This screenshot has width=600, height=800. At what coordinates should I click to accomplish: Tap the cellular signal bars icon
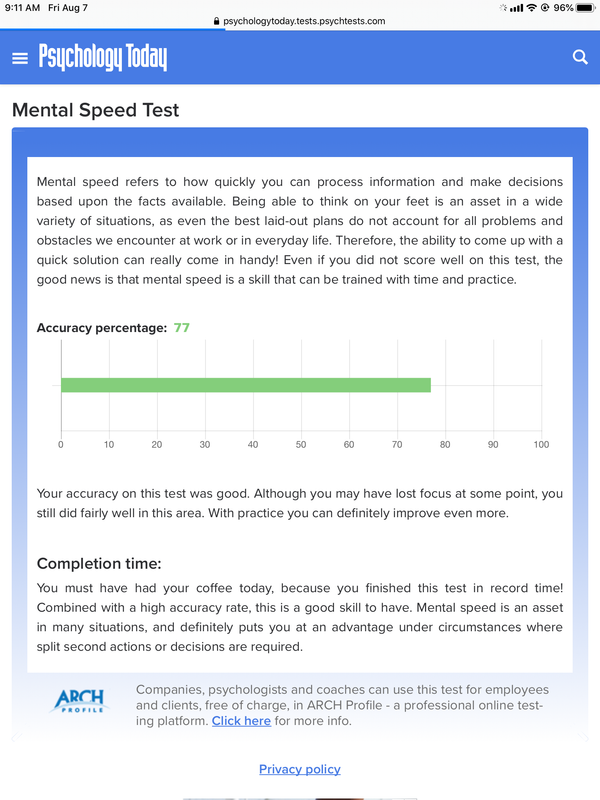click(x=517, y=8)
